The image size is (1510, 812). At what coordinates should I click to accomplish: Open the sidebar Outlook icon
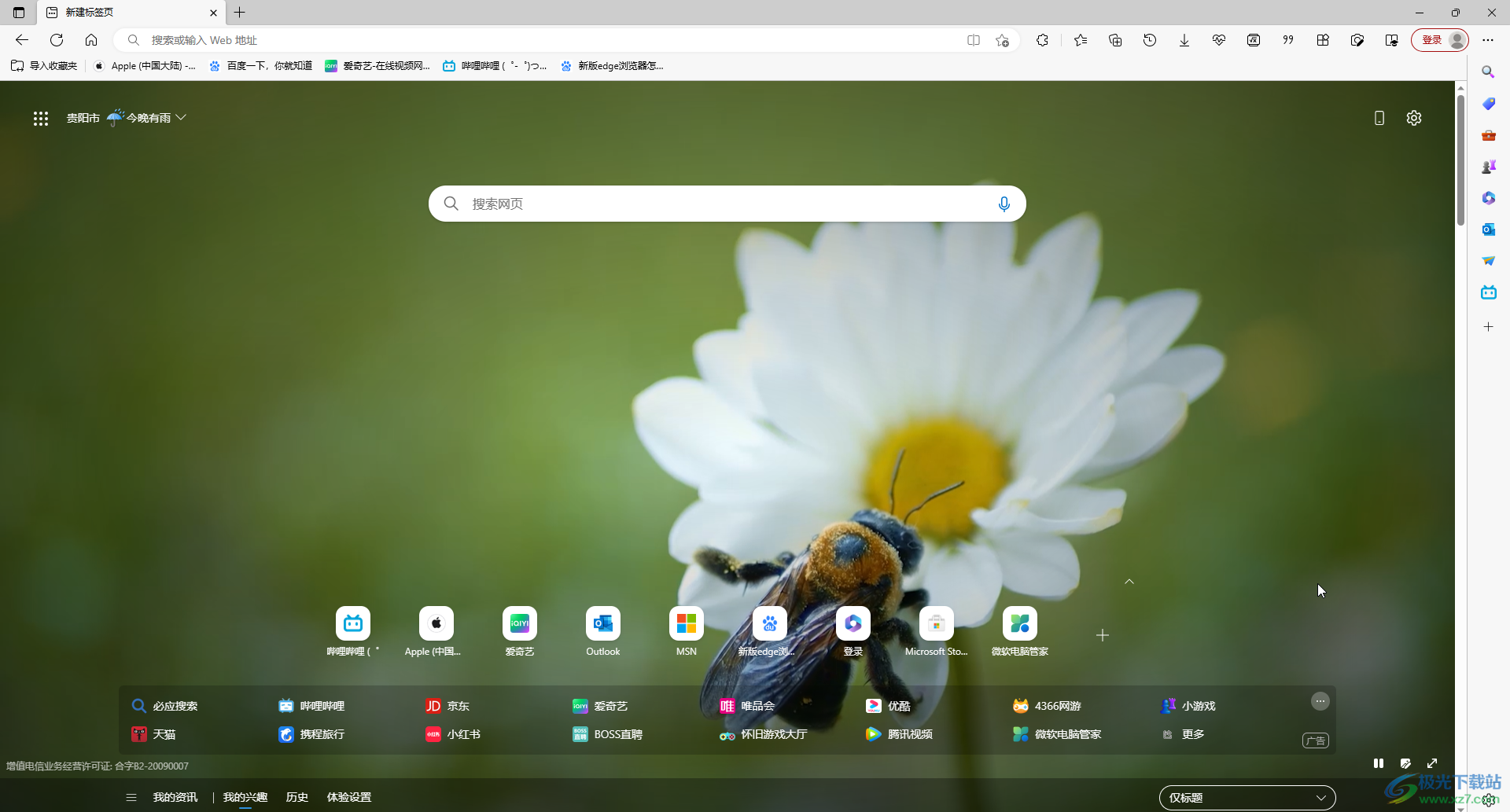(1488, 230)
